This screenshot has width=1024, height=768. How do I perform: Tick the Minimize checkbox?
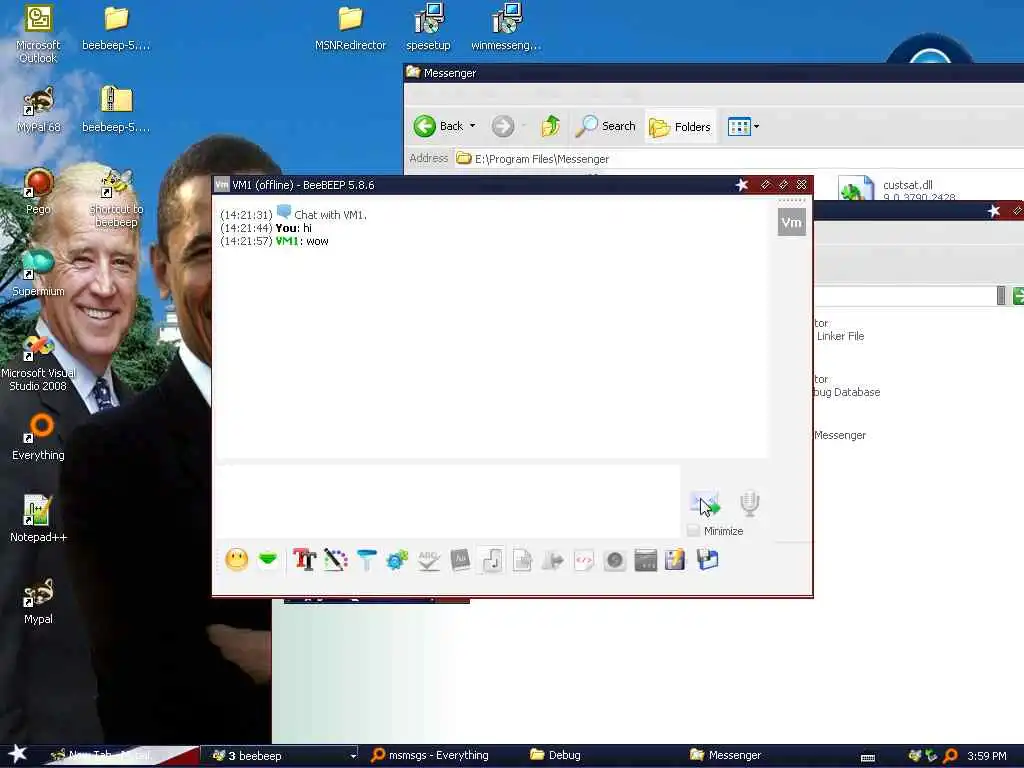click(x=694, y=531)
